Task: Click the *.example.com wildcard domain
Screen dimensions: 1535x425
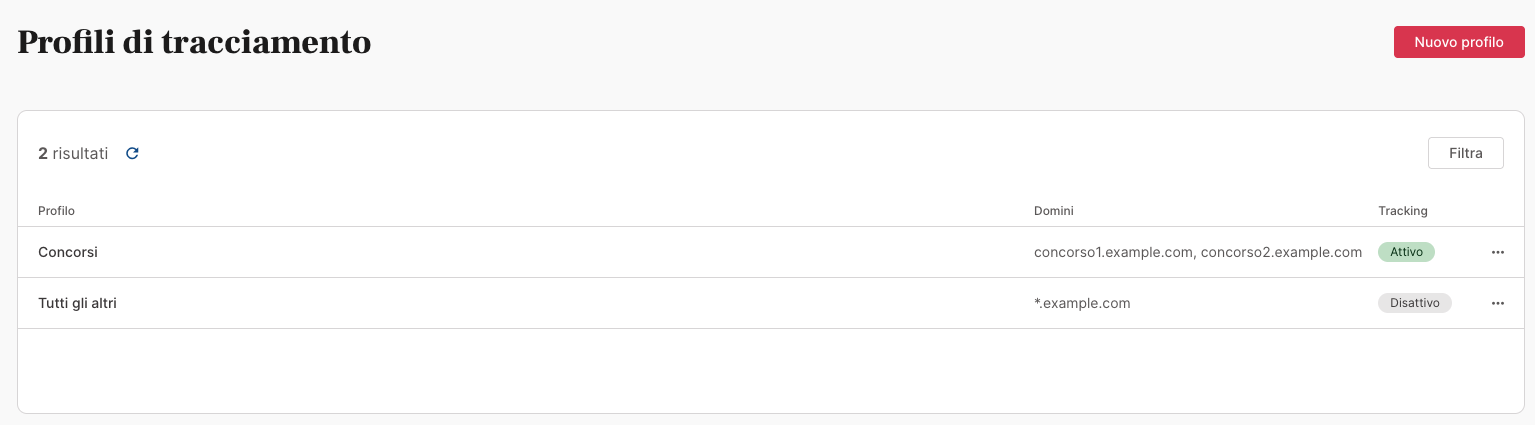Action: tap(1082, 303)
